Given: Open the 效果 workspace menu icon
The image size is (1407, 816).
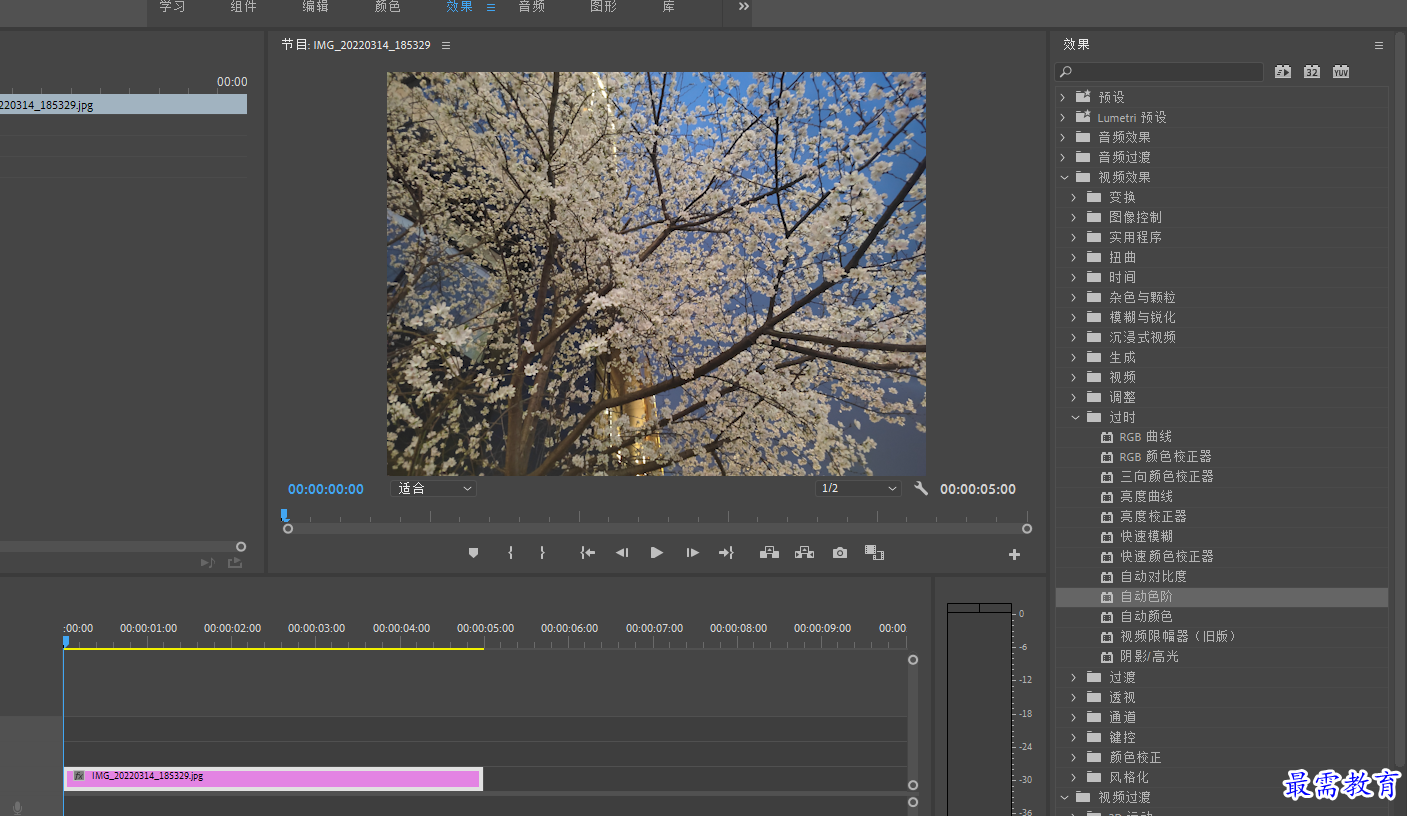Looking at the screenshot, I should tap(491, 7).
